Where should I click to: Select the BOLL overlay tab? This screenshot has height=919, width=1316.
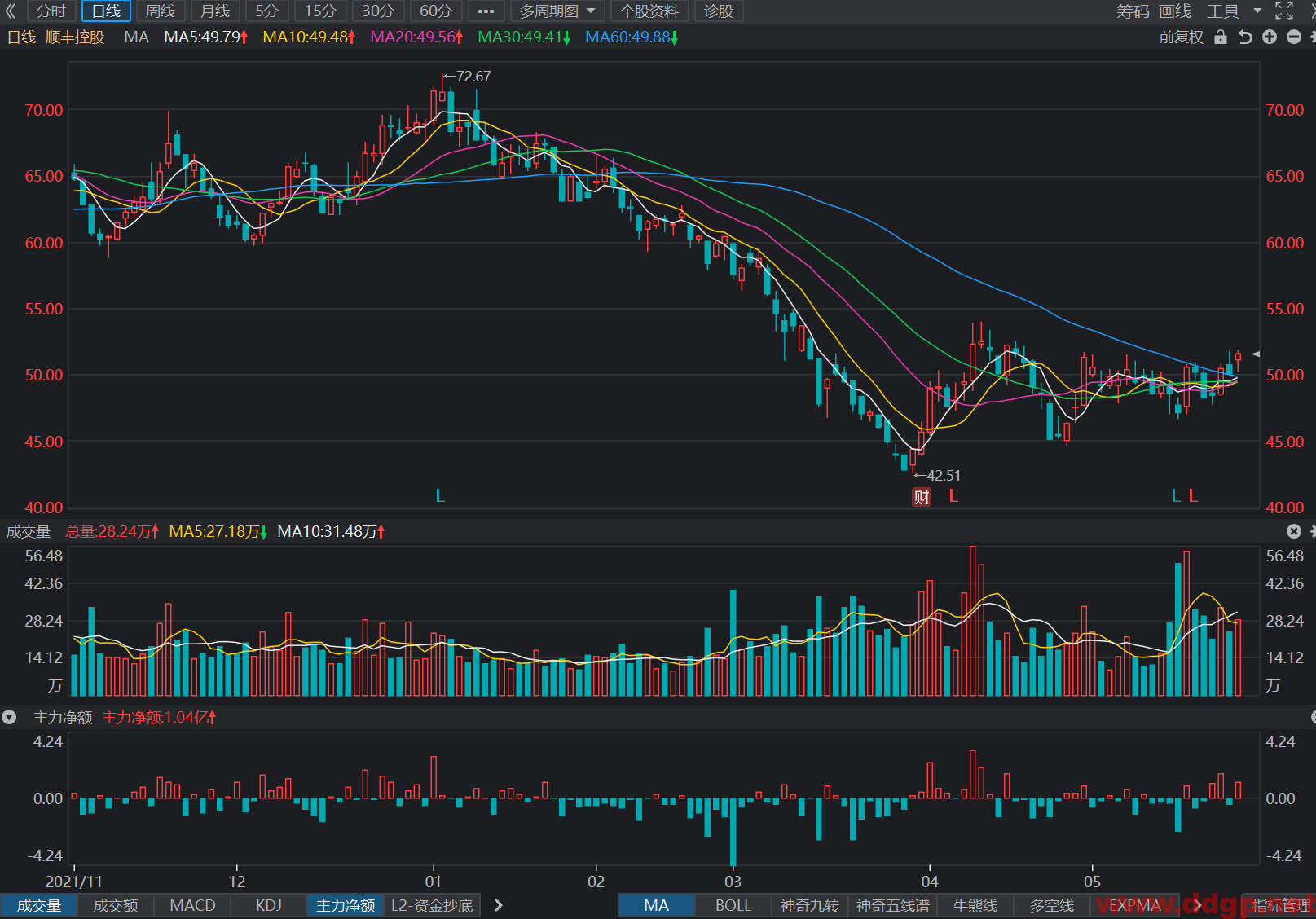(x=733, y=905)
